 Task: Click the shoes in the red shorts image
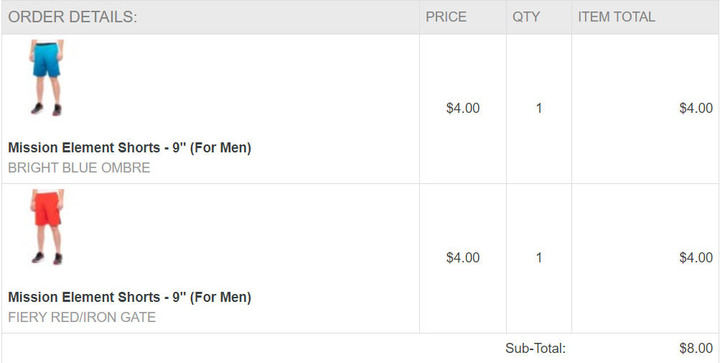(x=46, y=258)
